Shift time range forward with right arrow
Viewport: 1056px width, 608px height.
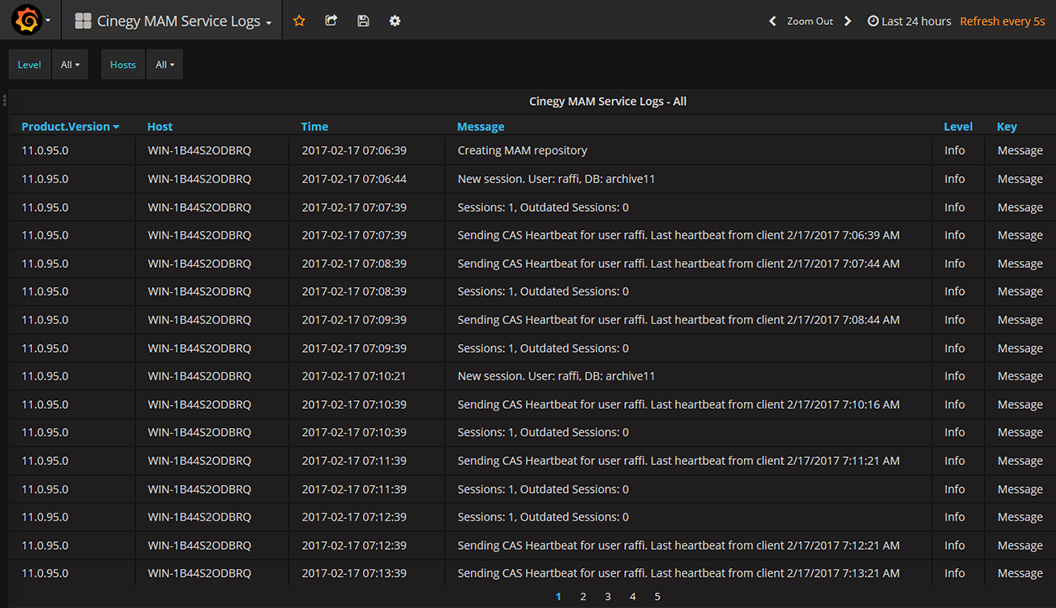pos(848,21)
